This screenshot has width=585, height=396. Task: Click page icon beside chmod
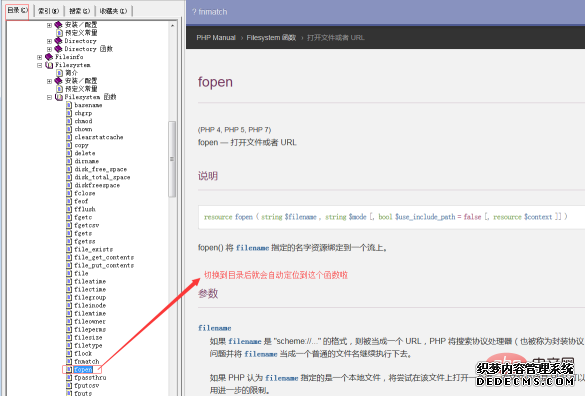pyautogui.click(x=69, y=121)
